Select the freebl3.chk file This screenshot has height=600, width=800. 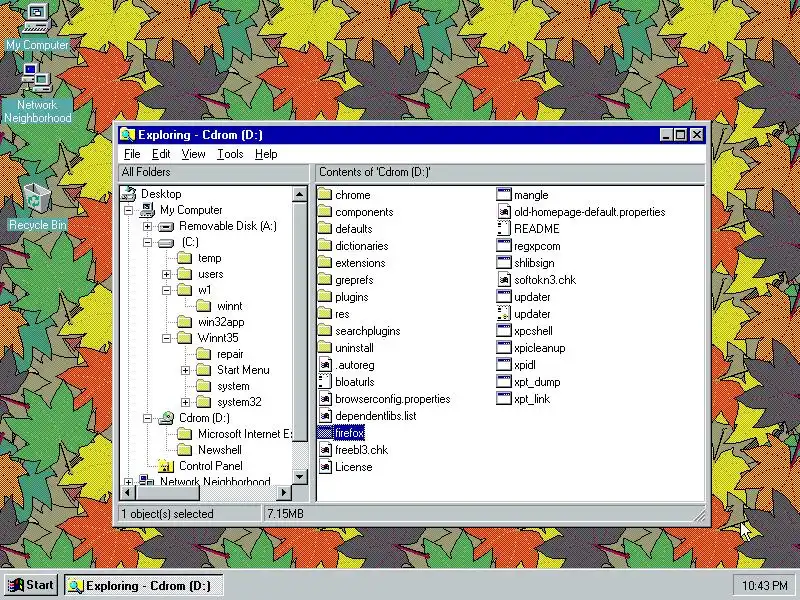tap(361, 450)
